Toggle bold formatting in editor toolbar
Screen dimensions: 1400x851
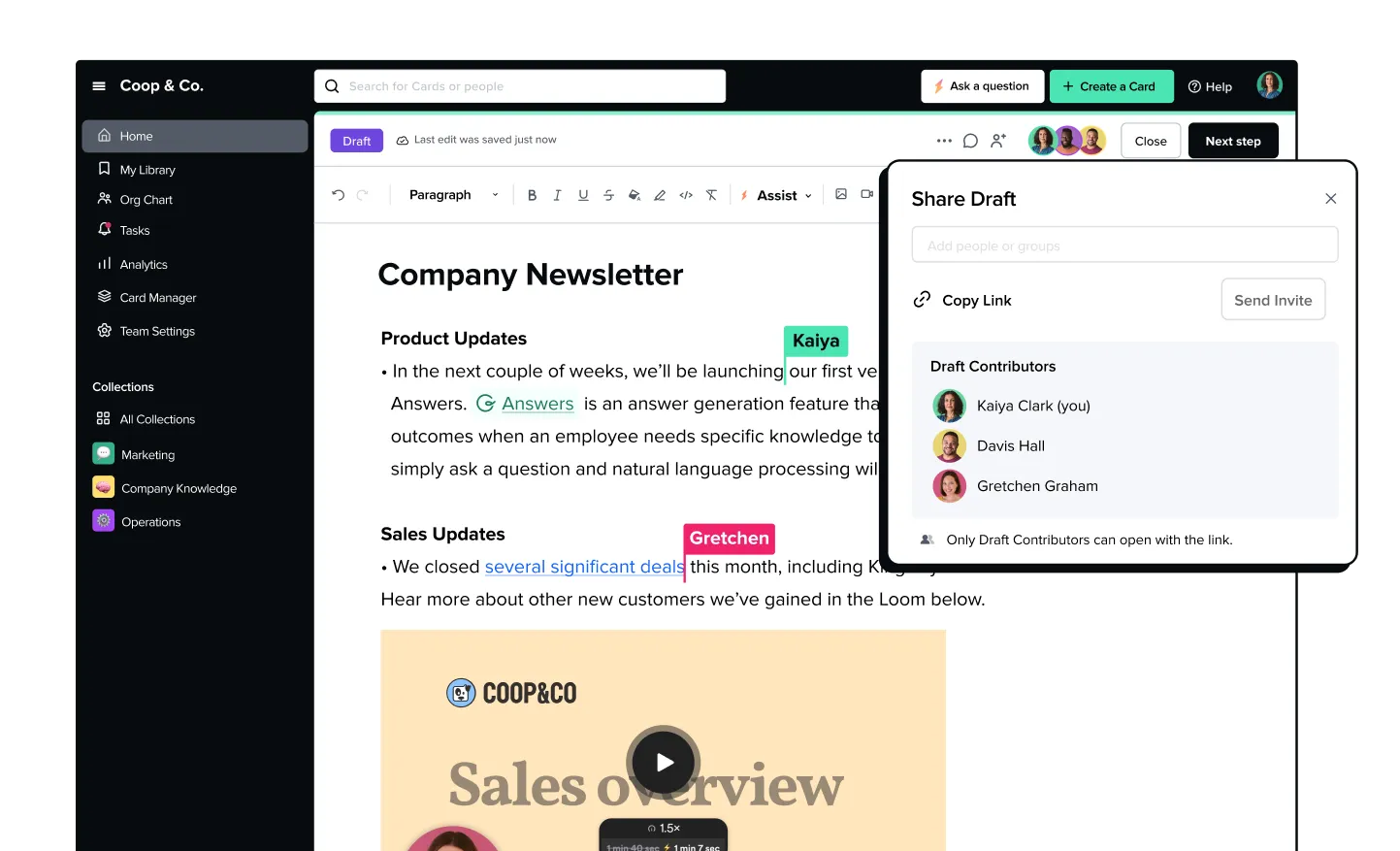[x=532, y=195]
